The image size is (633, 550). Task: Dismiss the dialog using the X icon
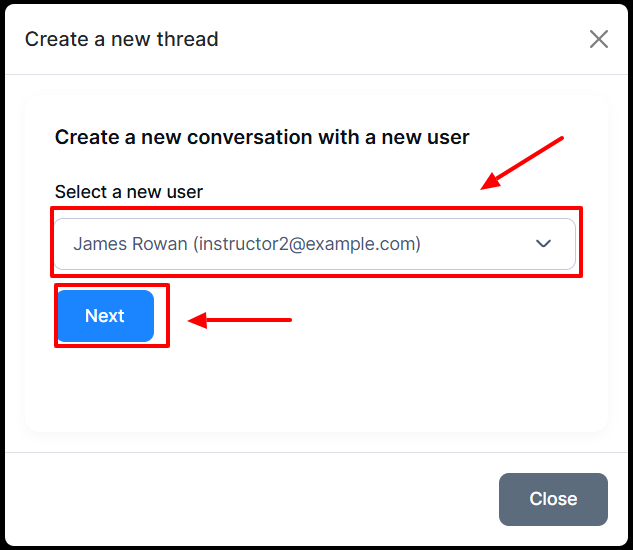coord(599,39)
